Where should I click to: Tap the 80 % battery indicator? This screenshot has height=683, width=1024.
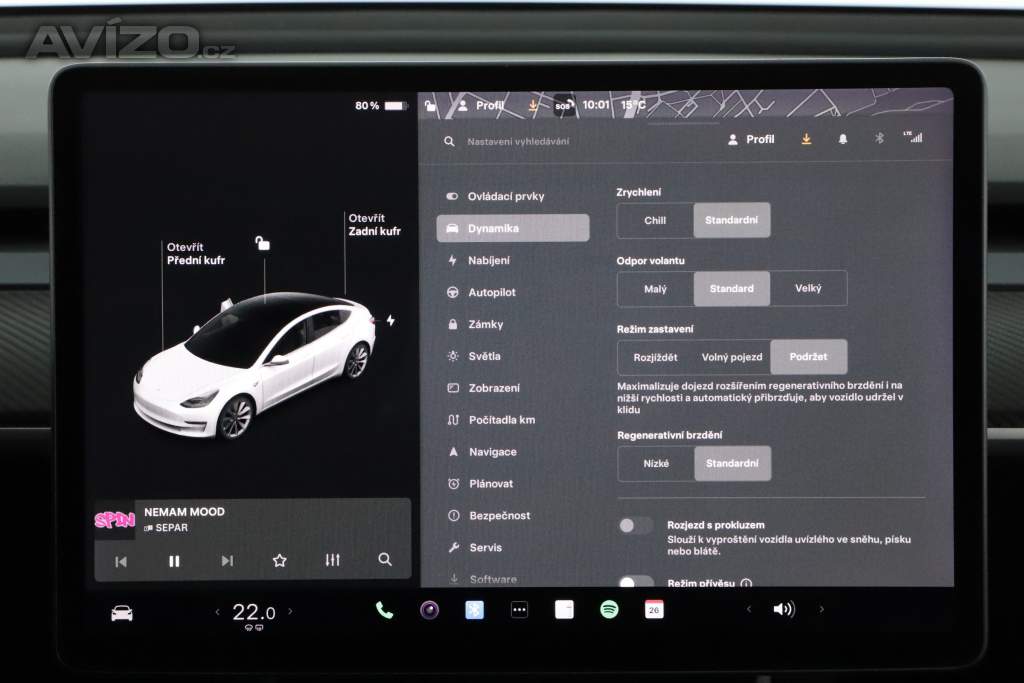[380, 106]
